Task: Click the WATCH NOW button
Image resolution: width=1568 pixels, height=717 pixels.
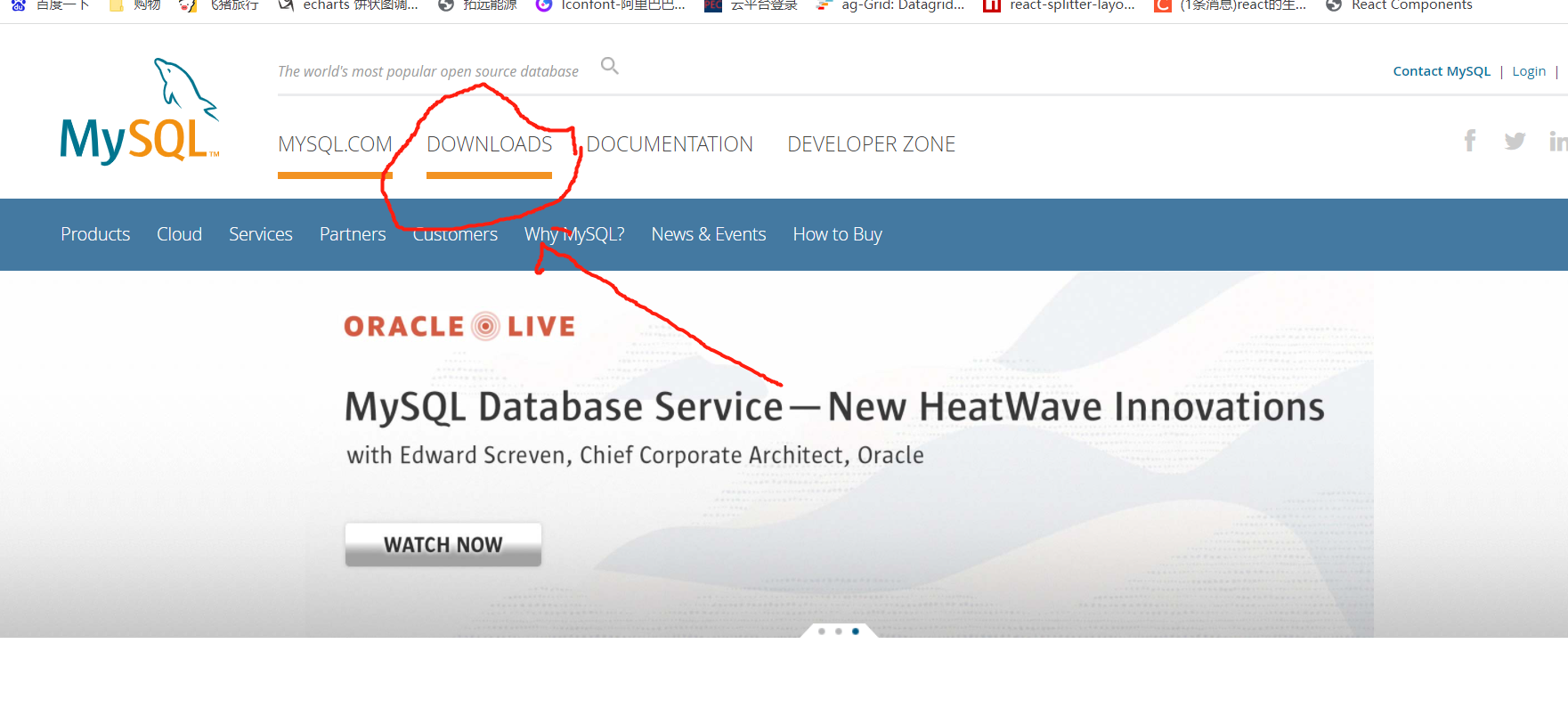Action: tap(443, 544)
